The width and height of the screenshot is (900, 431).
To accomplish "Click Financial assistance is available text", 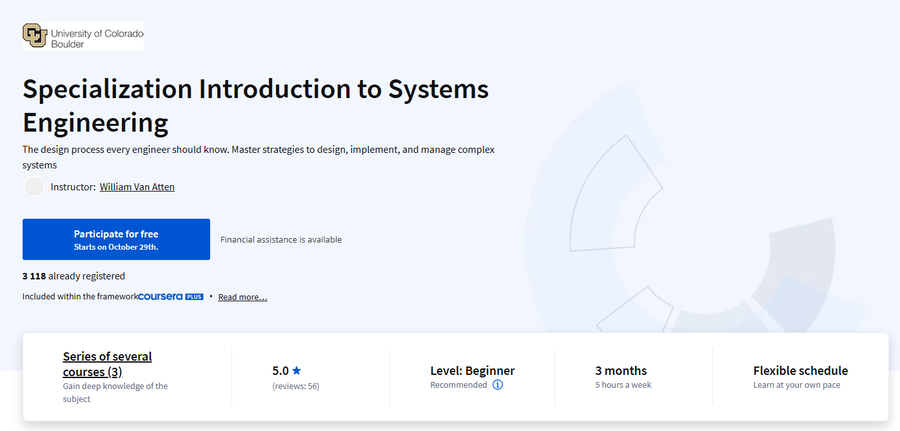I will coord(281,239).
